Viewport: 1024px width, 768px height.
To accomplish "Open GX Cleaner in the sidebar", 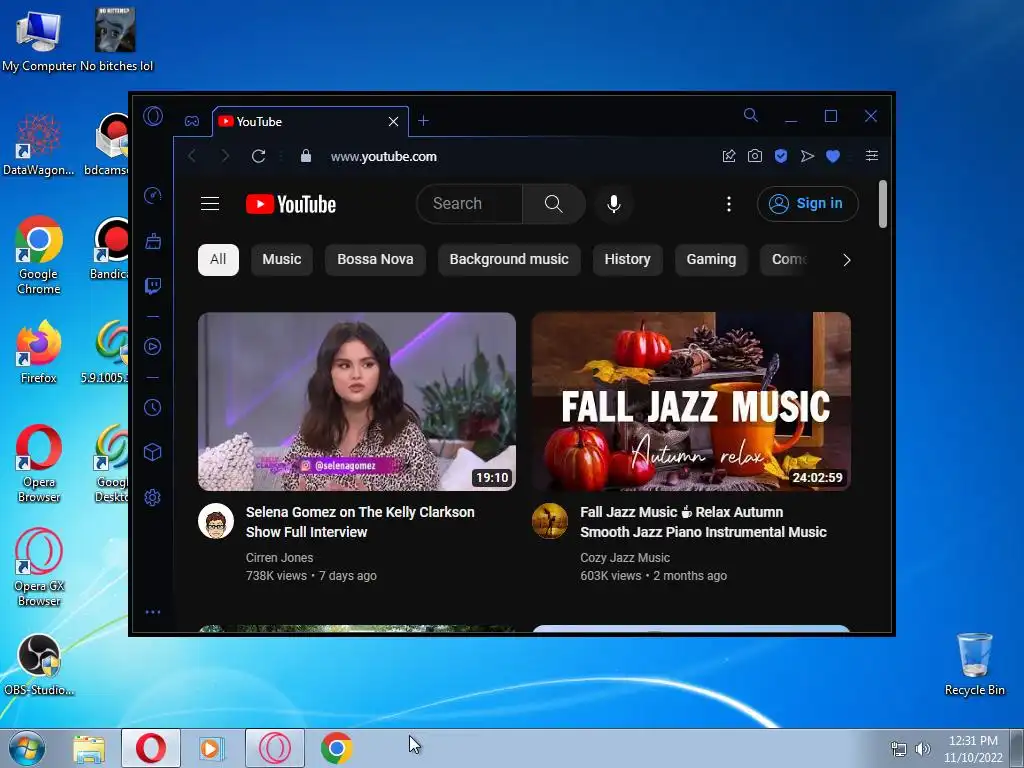I will [x=153, y=241].
